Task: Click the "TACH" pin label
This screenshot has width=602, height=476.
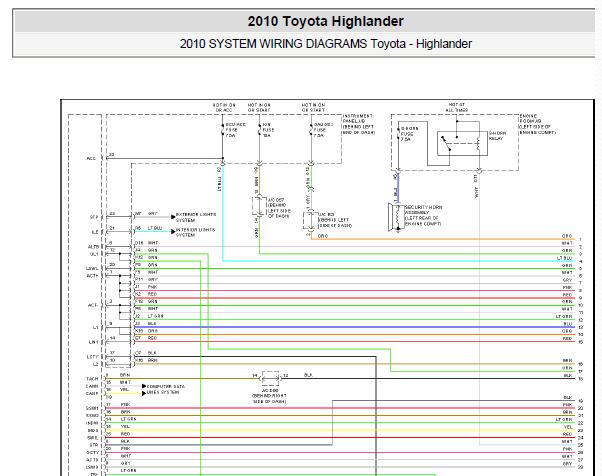Action: tap(92, 379)
